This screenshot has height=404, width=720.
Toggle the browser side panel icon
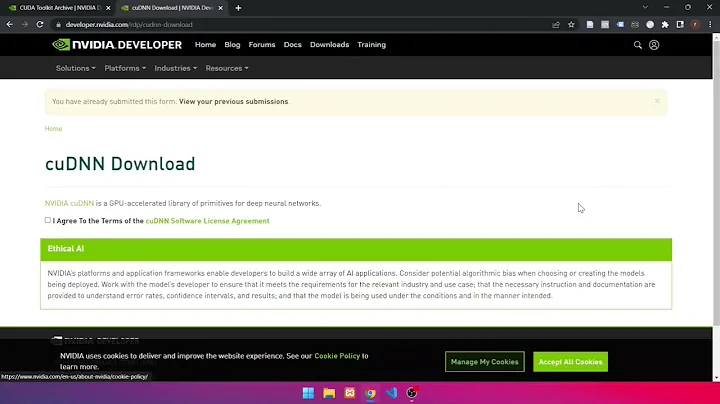point(681,25)
